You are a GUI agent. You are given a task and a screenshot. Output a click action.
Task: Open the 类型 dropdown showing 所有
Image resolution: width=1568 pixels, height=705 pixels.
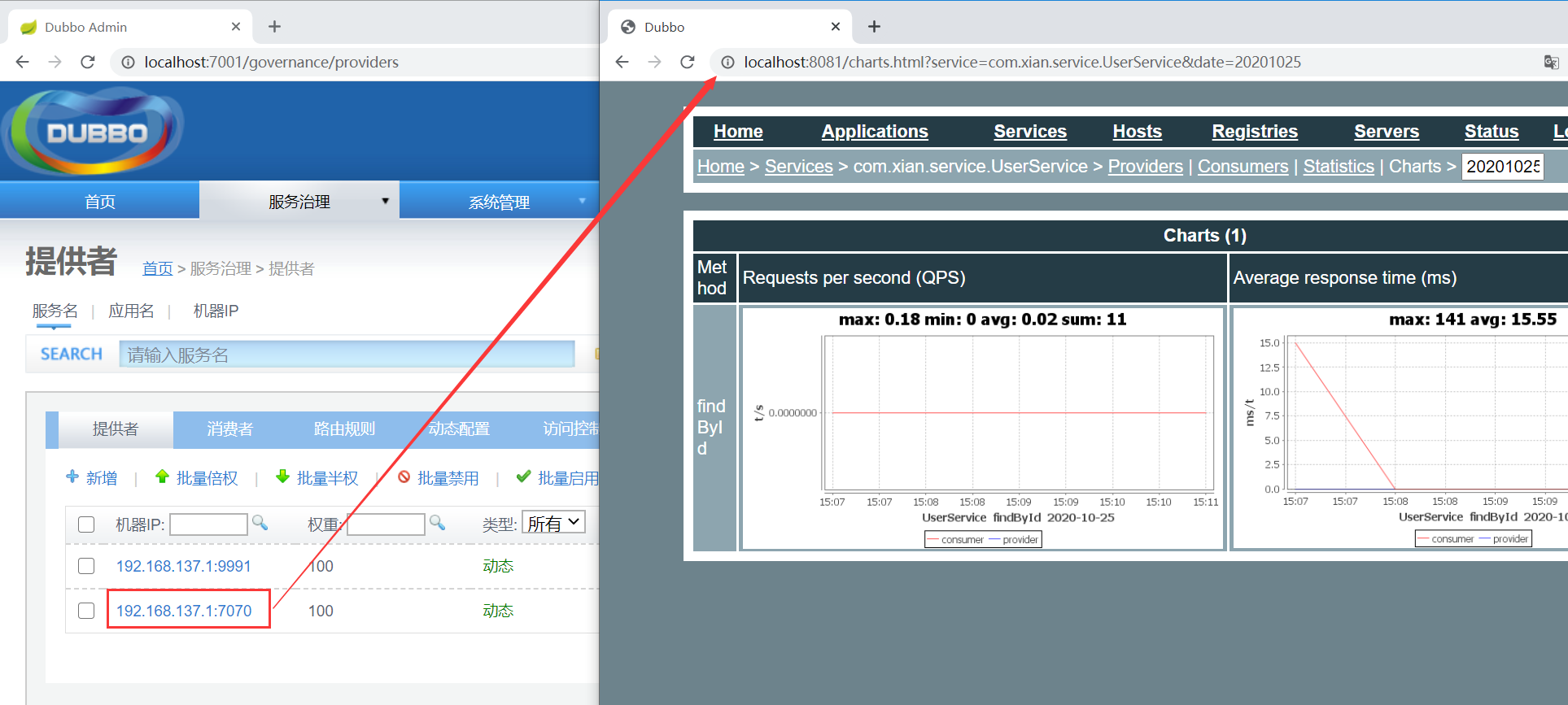[x=553, y=523]
